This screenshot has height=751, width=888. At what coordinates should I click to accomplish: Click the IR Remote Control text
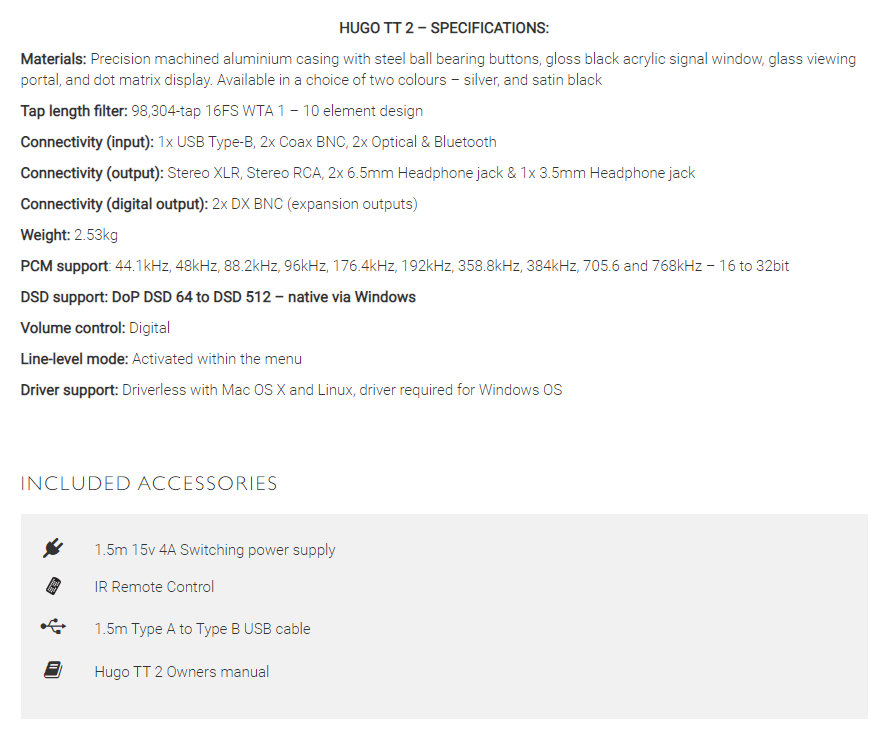click(154, 587)
